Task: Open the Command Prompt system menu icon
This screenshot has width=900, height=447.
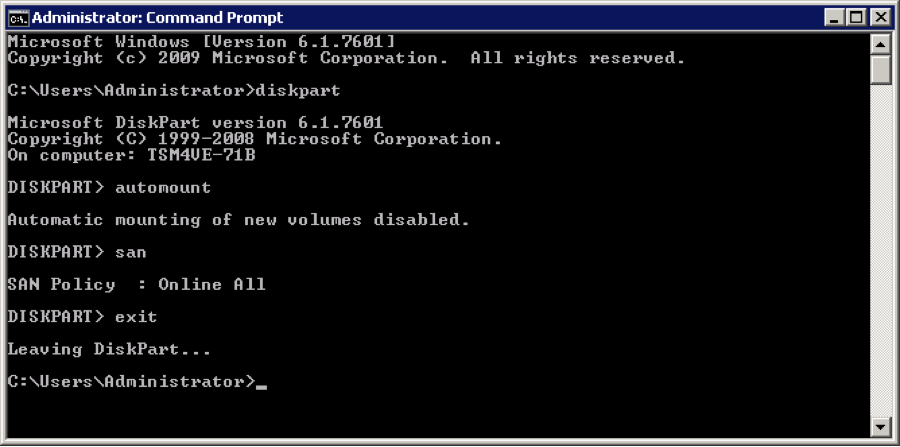Action: coord(19,18)
